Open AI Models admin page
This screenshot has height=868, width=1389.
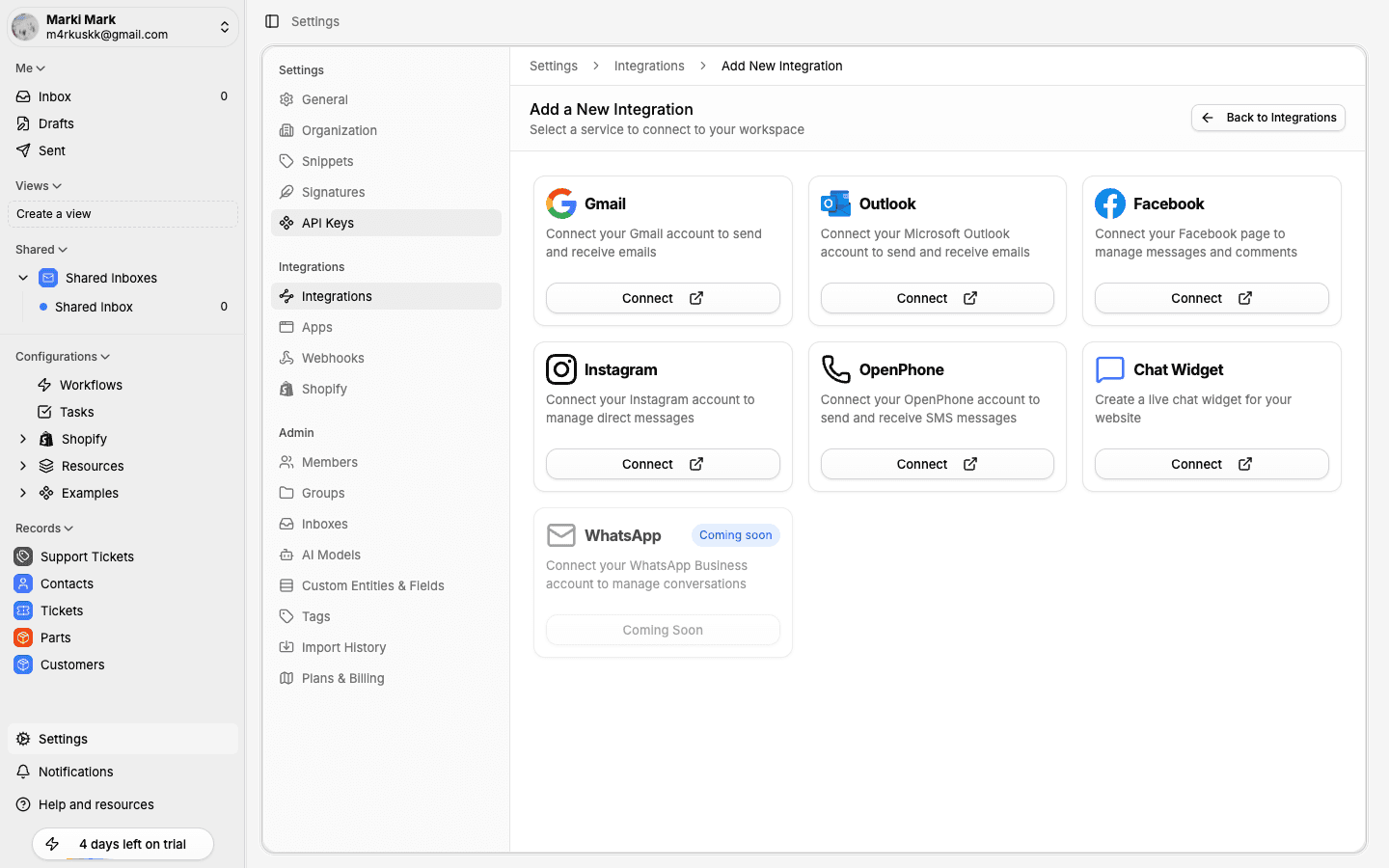coord(386,555)
